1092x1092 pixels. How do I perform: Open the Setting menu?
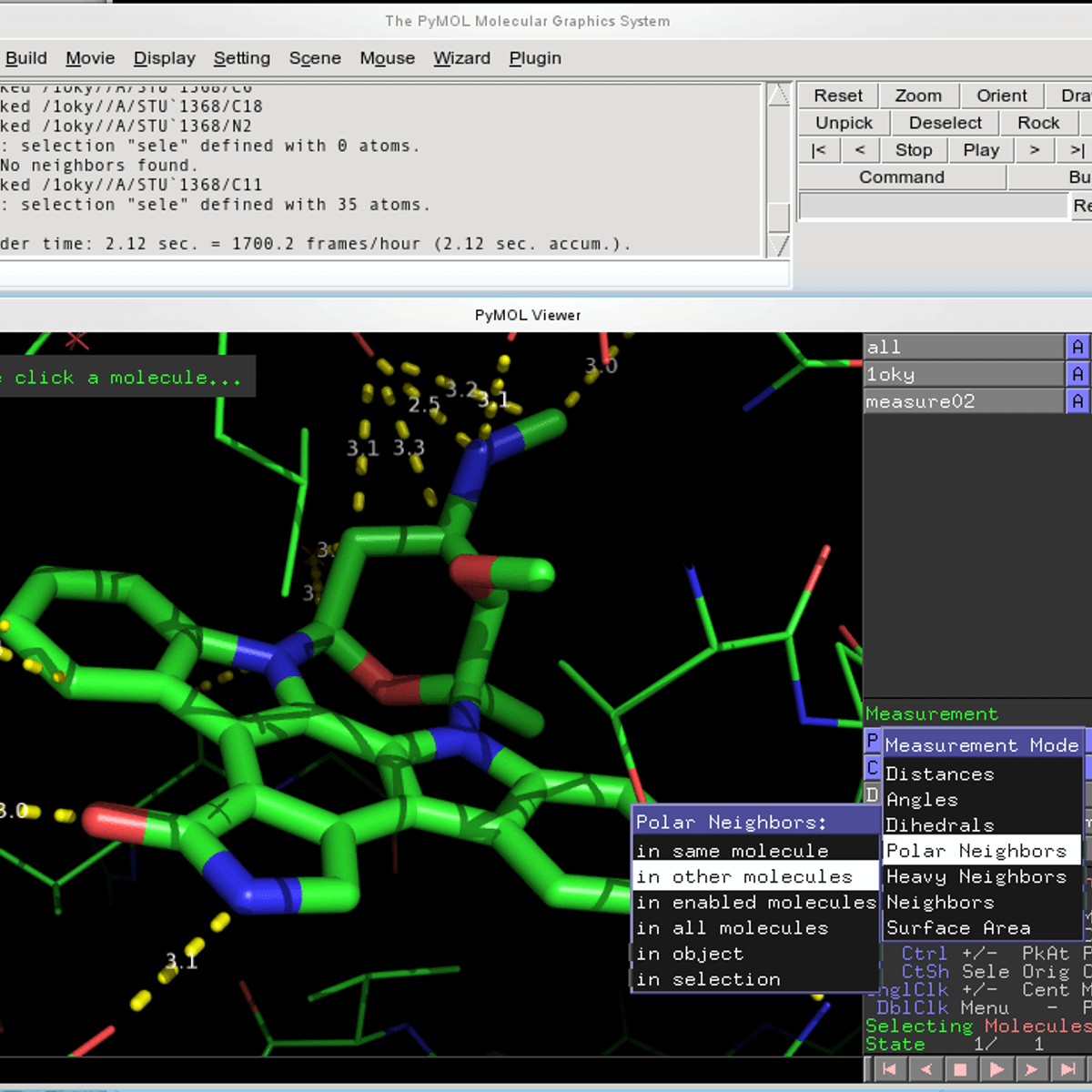242,58
